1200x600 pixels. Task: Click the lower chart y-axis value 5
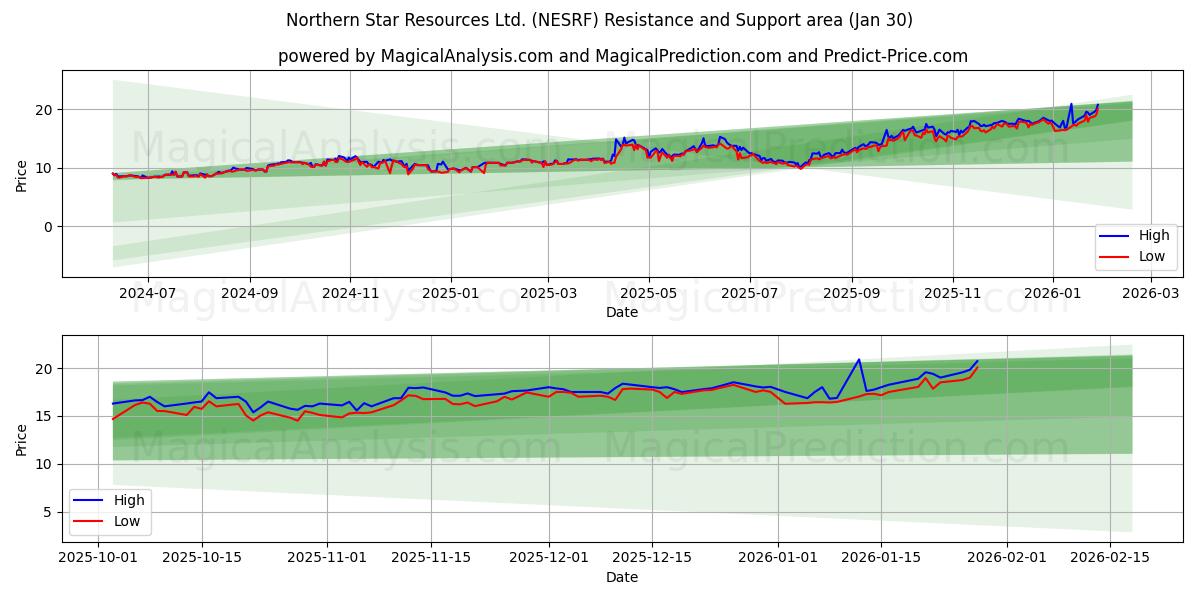coord(50,513)
